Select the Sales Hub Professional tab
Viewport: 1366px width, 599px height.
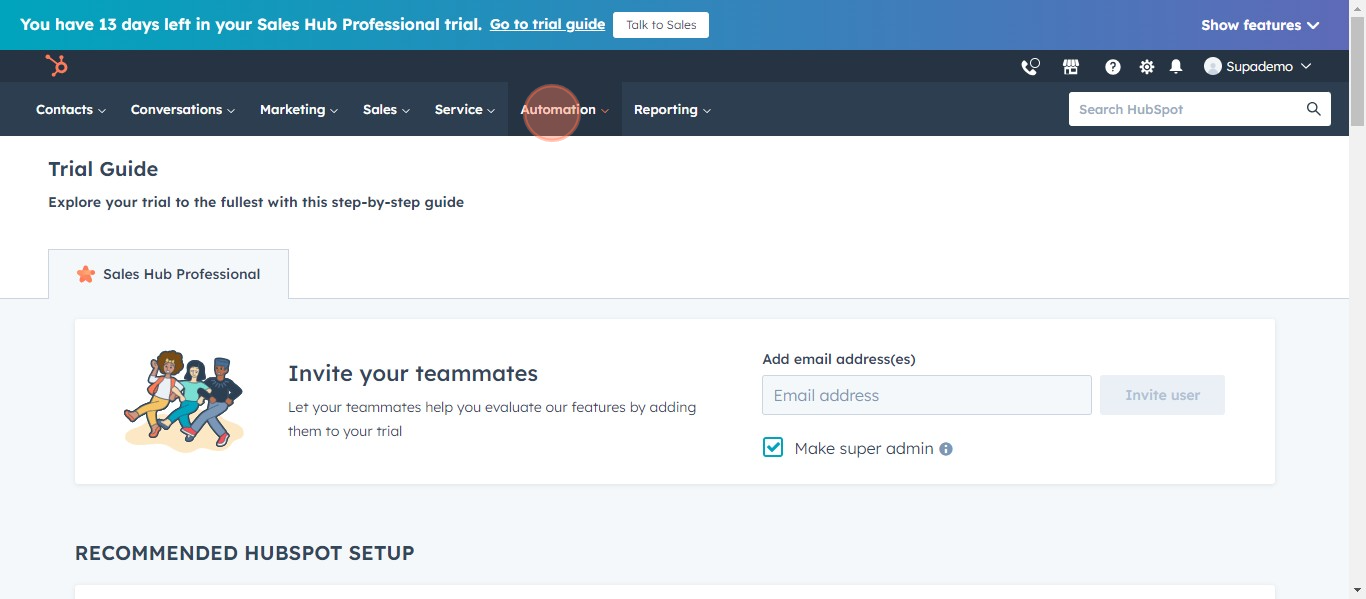click(x=168, y=274)
